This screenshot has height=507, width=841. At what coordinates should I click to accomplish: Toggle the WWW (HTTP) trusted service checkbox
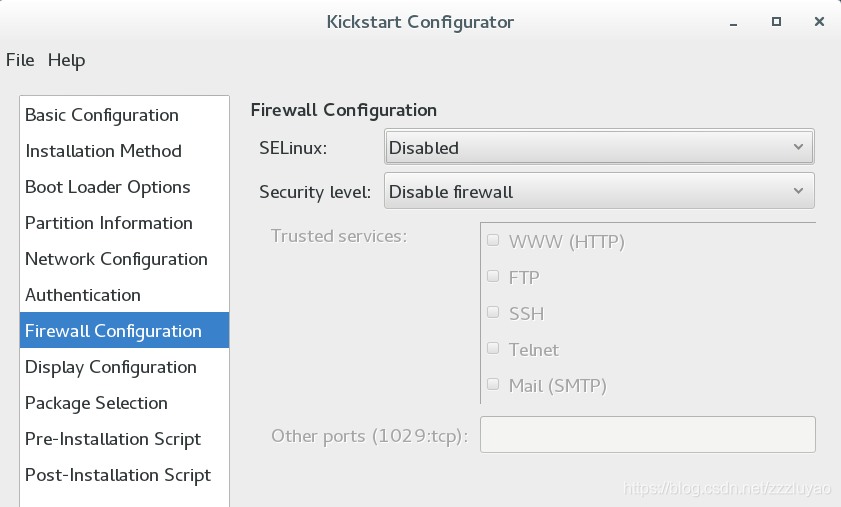[x=493, y=240]
